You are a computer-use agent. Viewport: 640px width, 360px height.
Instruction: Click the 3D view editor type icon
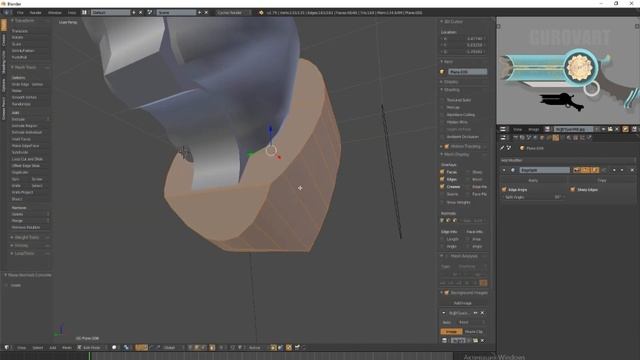point(7,348)
